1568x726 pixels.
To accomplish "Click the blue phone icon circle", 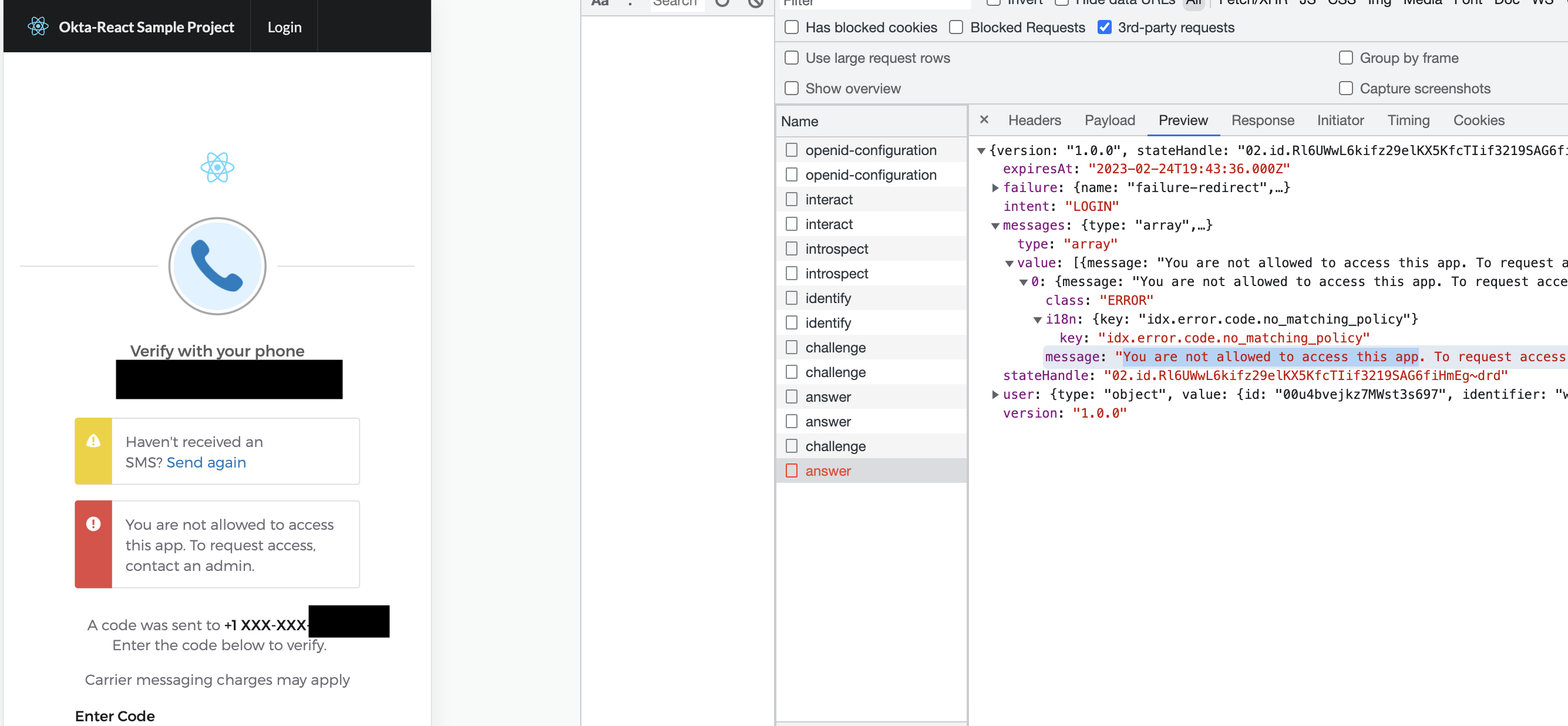I will 217,266.
